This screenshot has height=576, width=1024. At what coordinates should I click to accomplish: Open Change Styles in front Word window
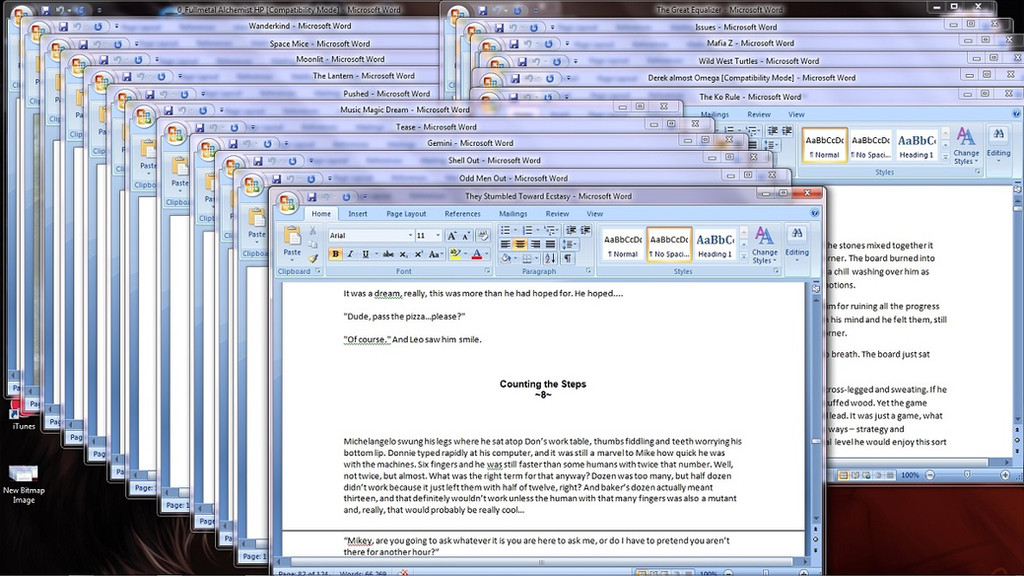764,245
